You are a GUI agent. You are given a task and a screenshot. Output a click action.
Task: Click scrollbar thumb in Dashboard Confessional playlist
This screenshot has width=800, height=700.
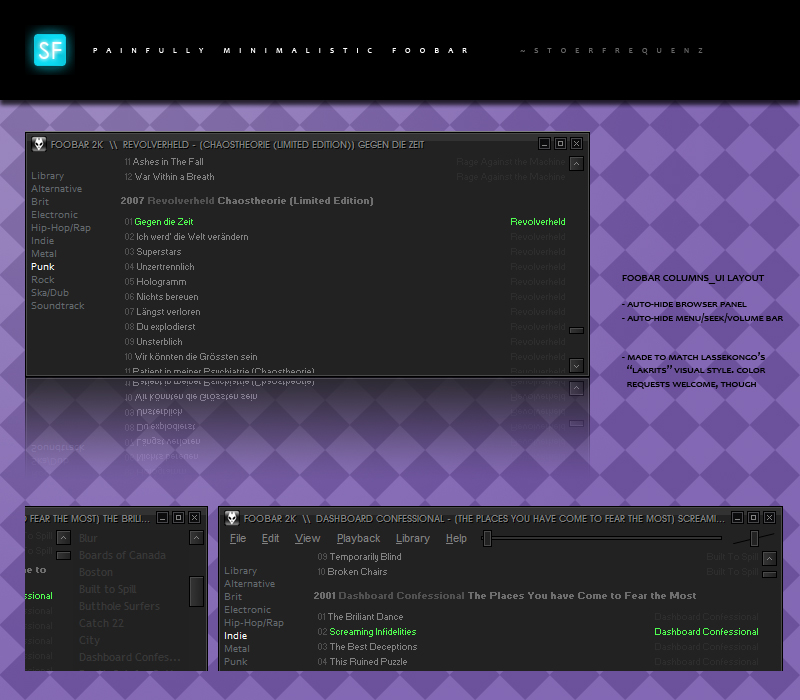(769, 574)
